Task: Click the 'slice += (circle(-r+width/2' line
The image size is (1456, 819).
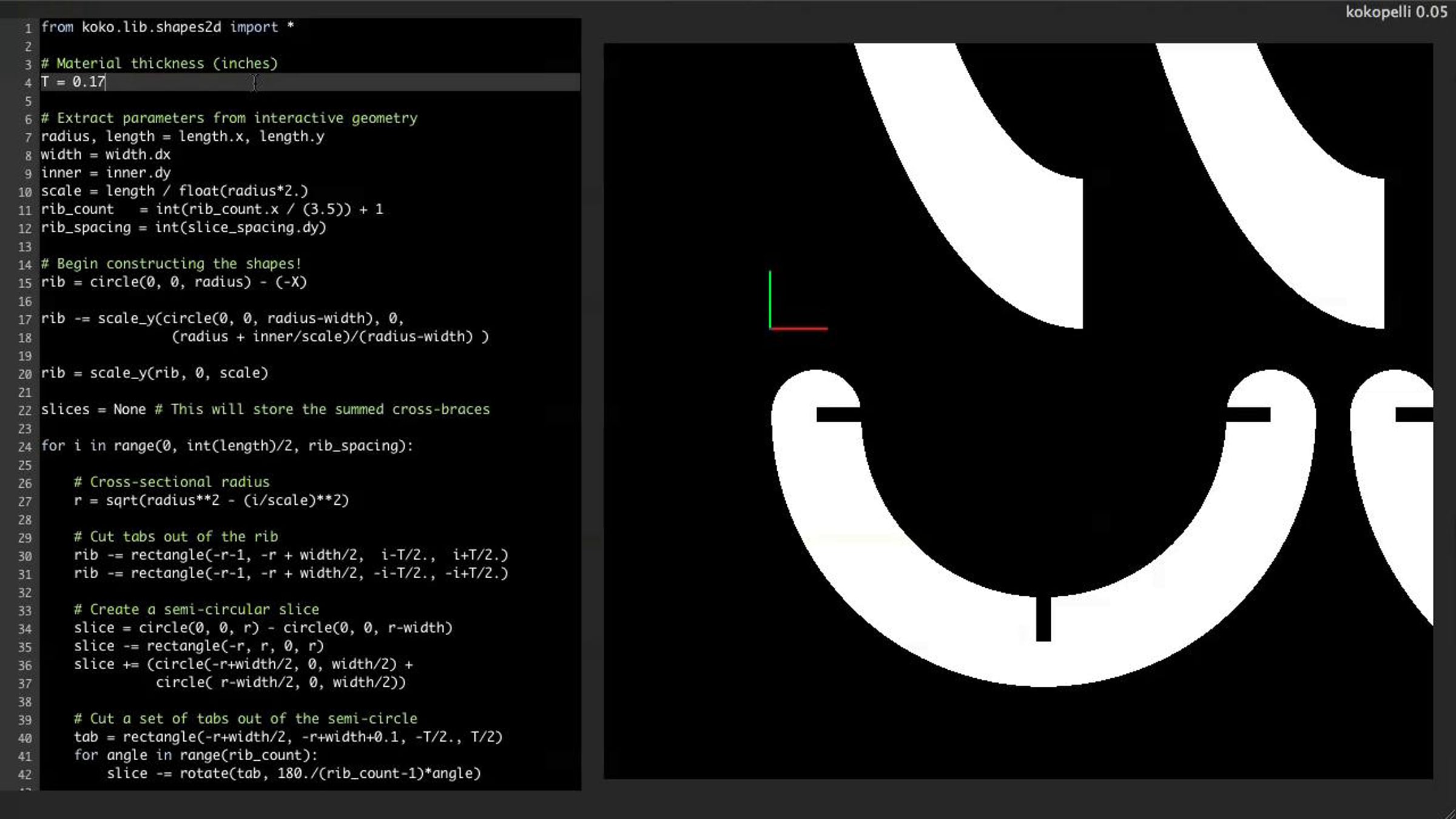Action: click(244, 664)
